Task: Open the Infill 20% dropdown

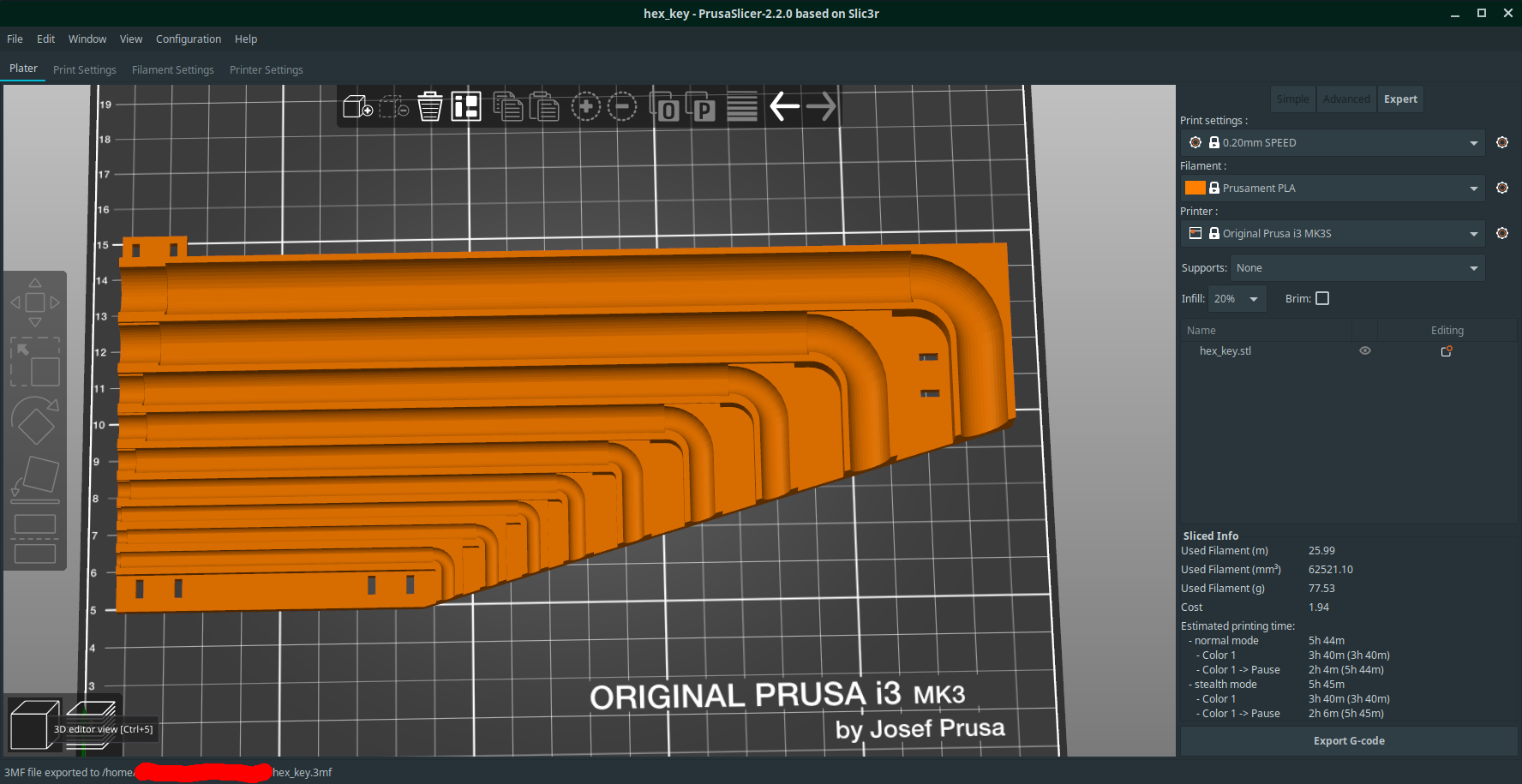Action: pos(1237,299)
